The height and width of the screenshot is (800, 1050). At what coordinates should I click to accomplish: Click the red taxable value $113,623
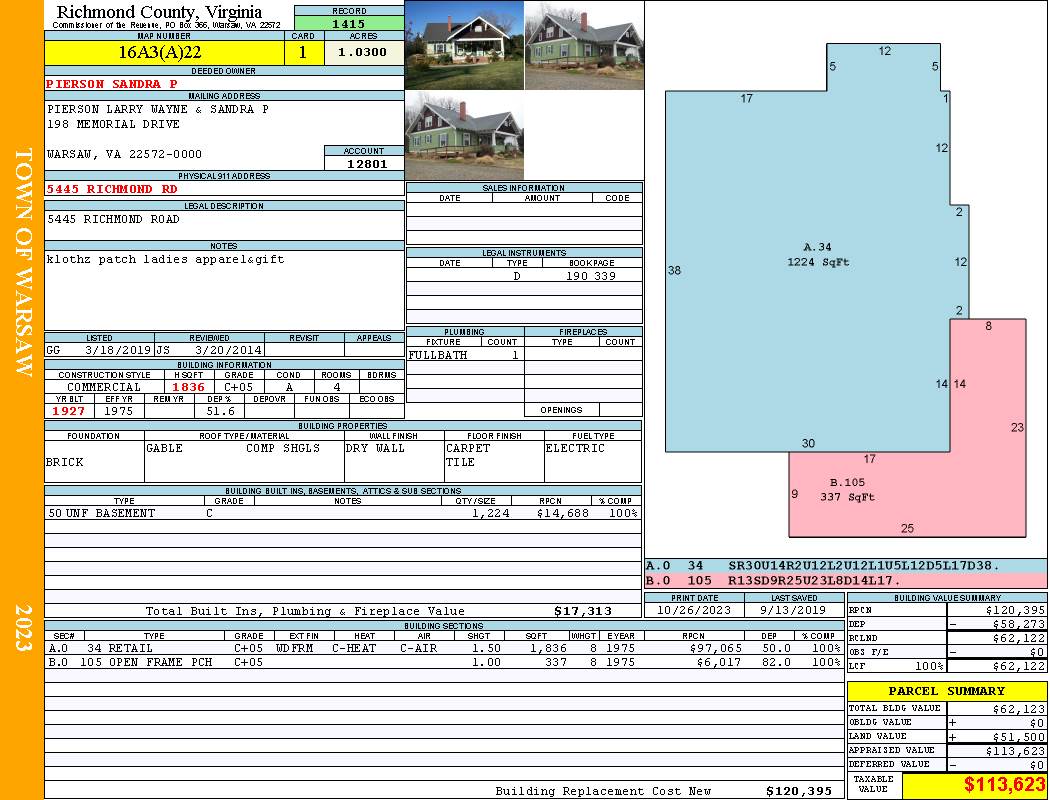click(x=1004, y=785)
